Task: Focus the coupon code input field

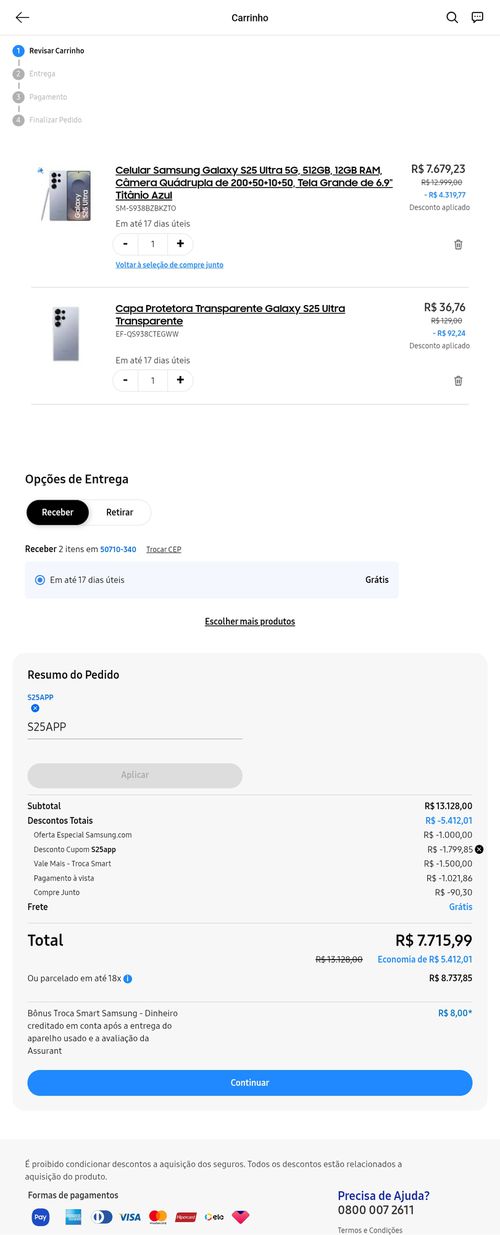Action: 135,727
